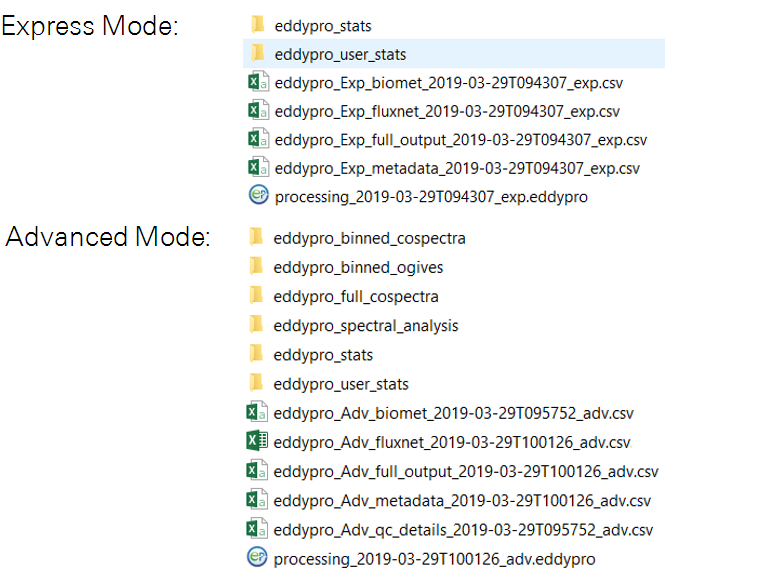Select eddypro_Adv_qc_details_2019-03-29T095752_adv.csv file name

tap(463, 530)
